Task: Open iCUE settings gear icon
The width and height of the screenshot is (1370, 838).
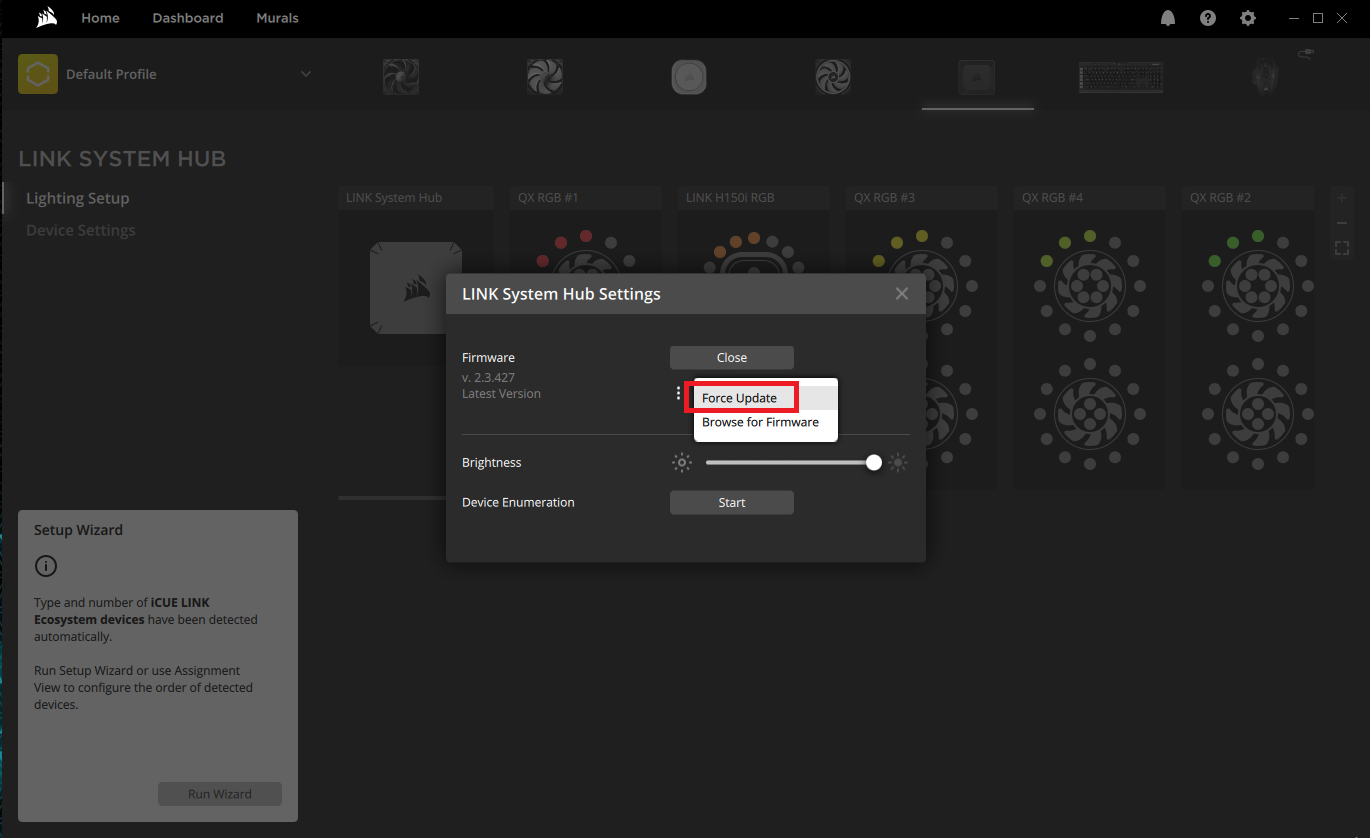Action: click(1247, 18)
